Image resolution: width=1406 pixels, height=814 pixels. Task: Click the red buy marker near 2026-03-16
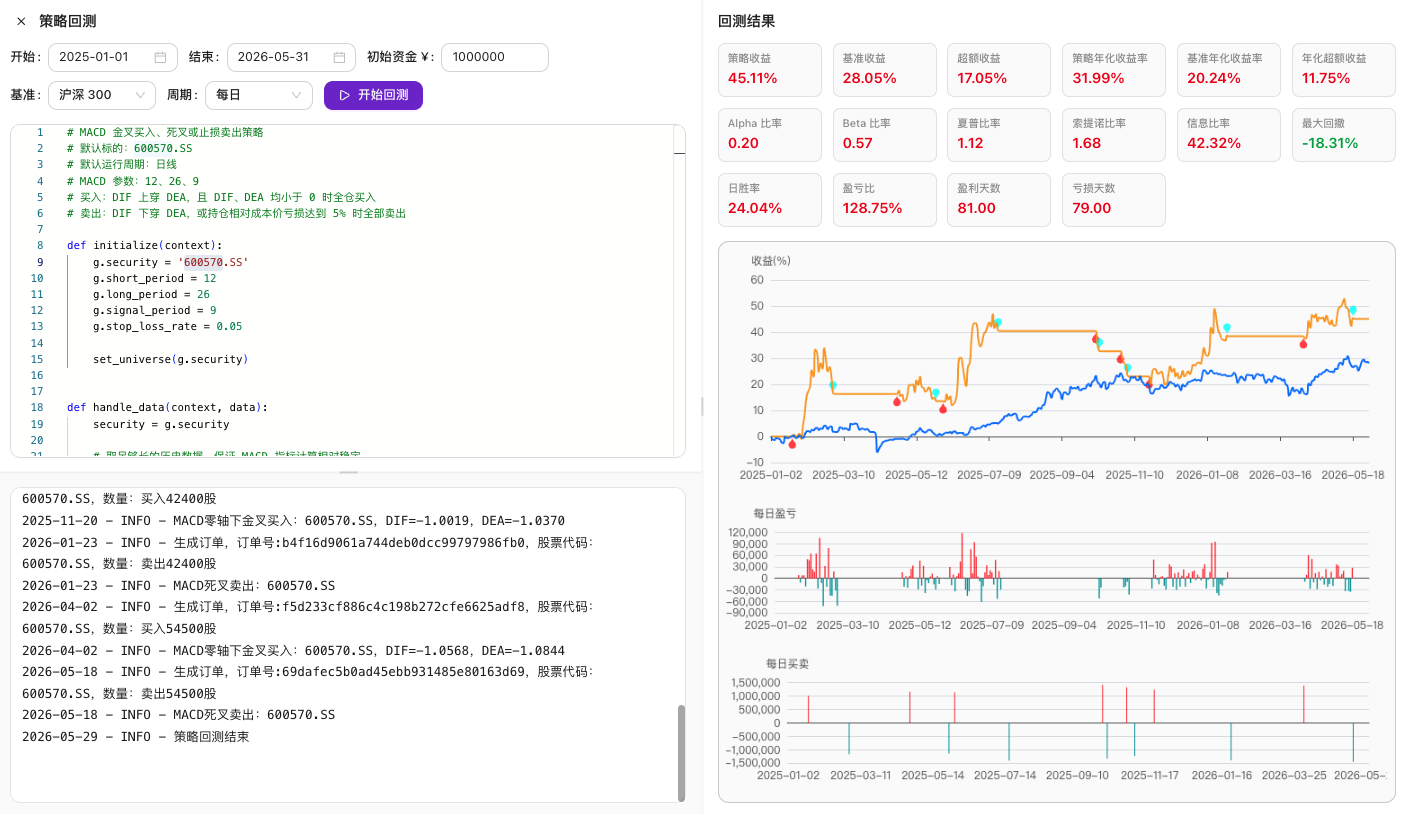pos(1303,344)
